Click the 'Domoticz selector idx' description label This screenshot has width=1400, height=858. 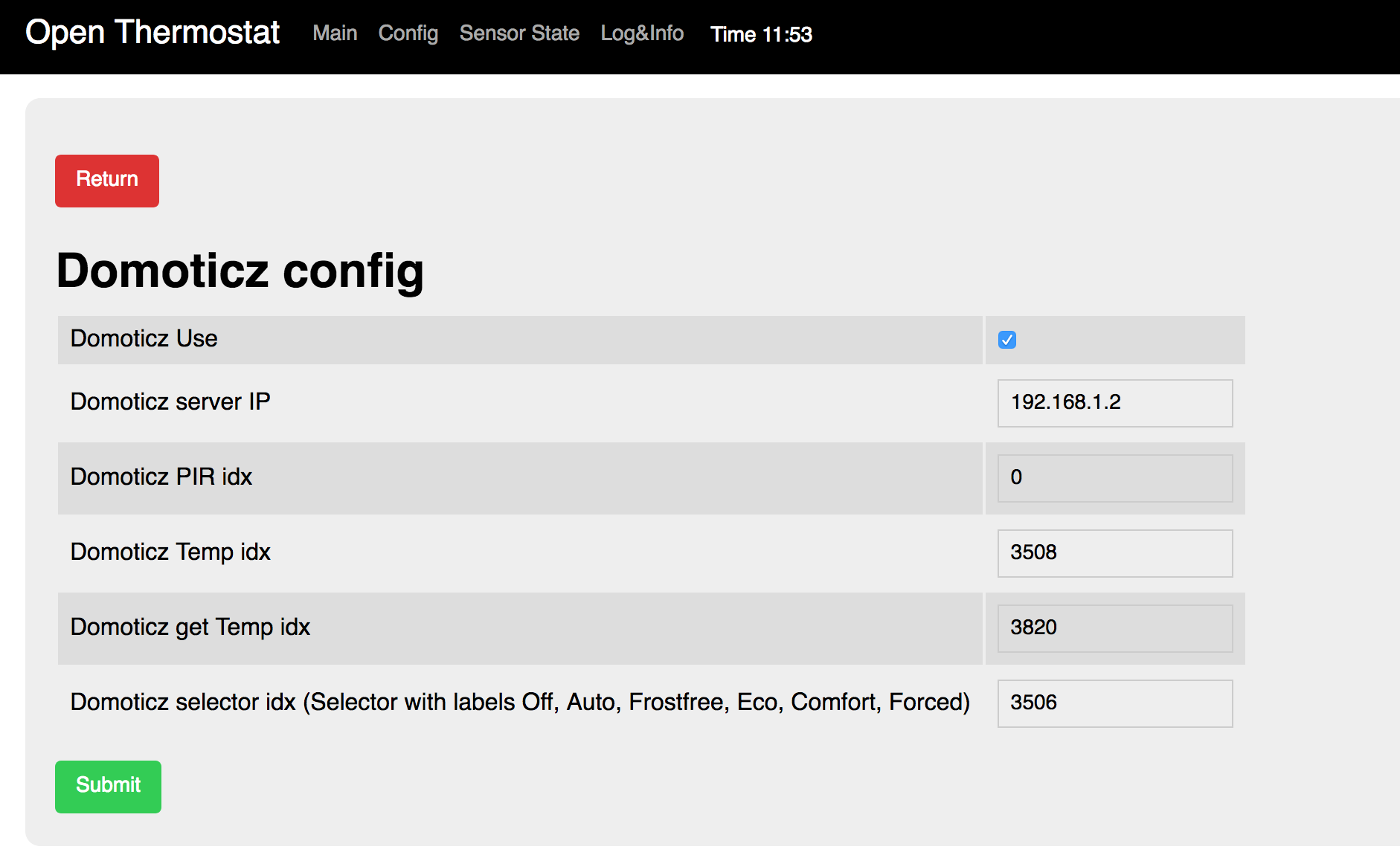pyautogui.click(x=520, y=703)
